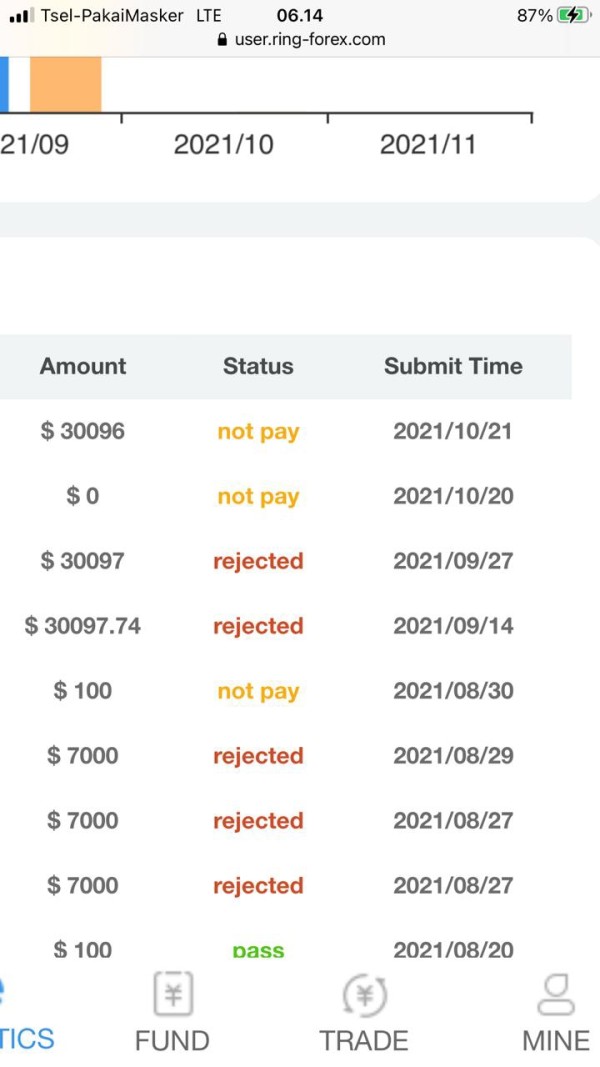The image size is (600, 1067).
Task: Switch to the FUND tab label
Action: 172,1041
